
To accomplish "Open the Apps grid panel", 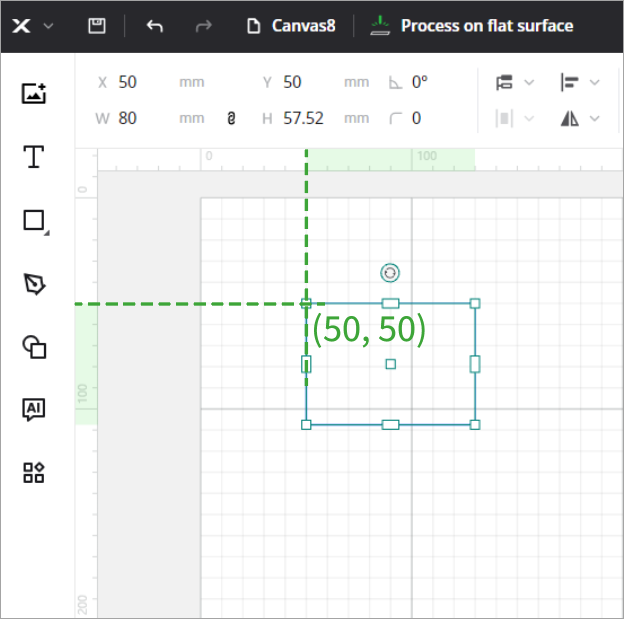I will tap(35, 473).
